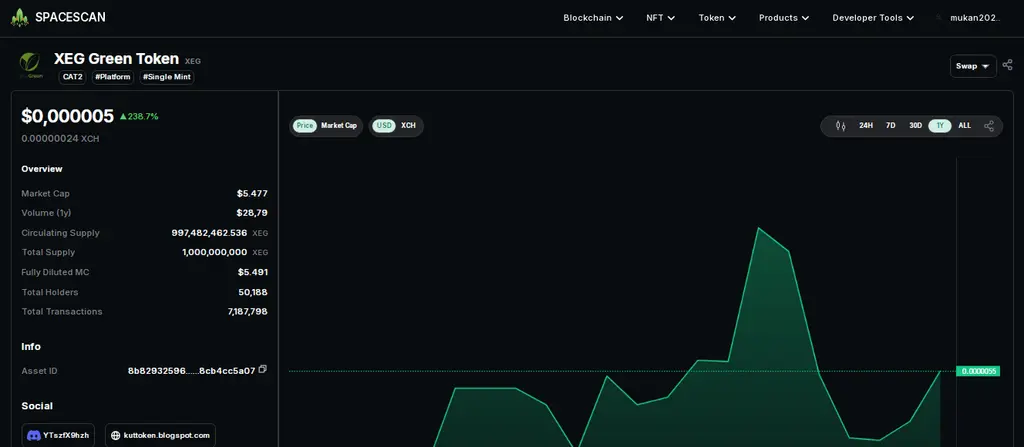This screenshot has width=1024, height=447.
Task: Click the #Single Mint tag
Action: coord(167,77)
